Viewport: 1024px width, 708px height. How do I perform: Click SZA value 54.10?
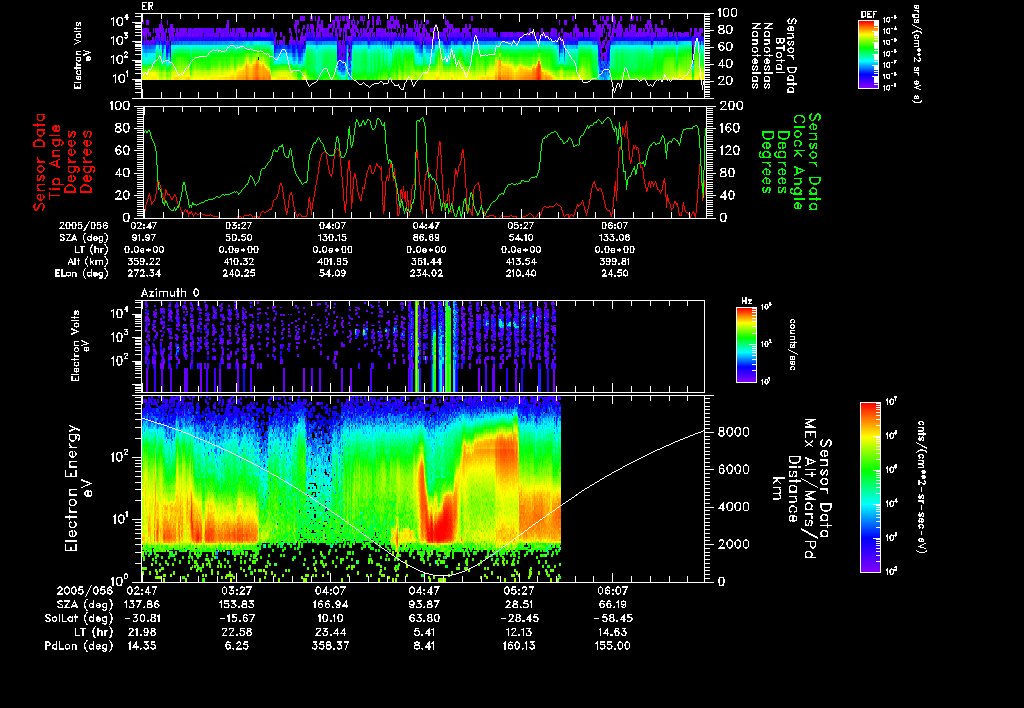[x=520, y=238]
